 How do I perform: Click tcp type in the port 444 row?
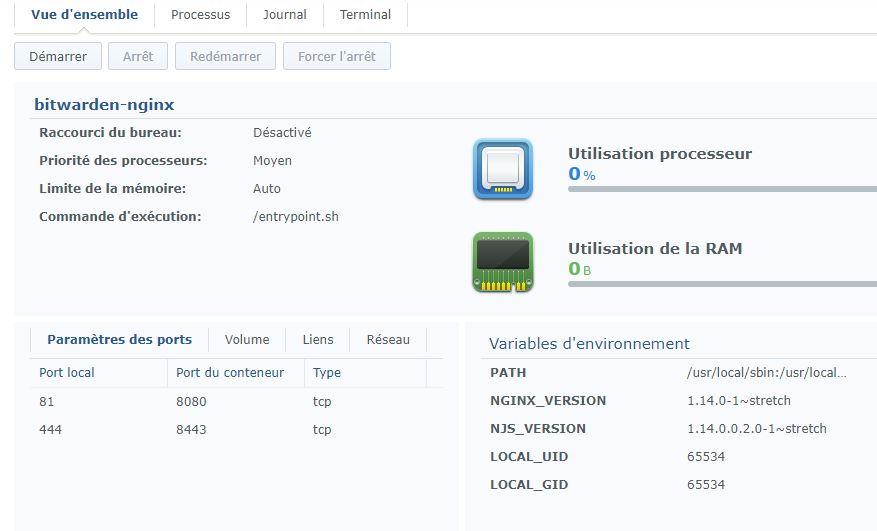click(x=322, y=430)
